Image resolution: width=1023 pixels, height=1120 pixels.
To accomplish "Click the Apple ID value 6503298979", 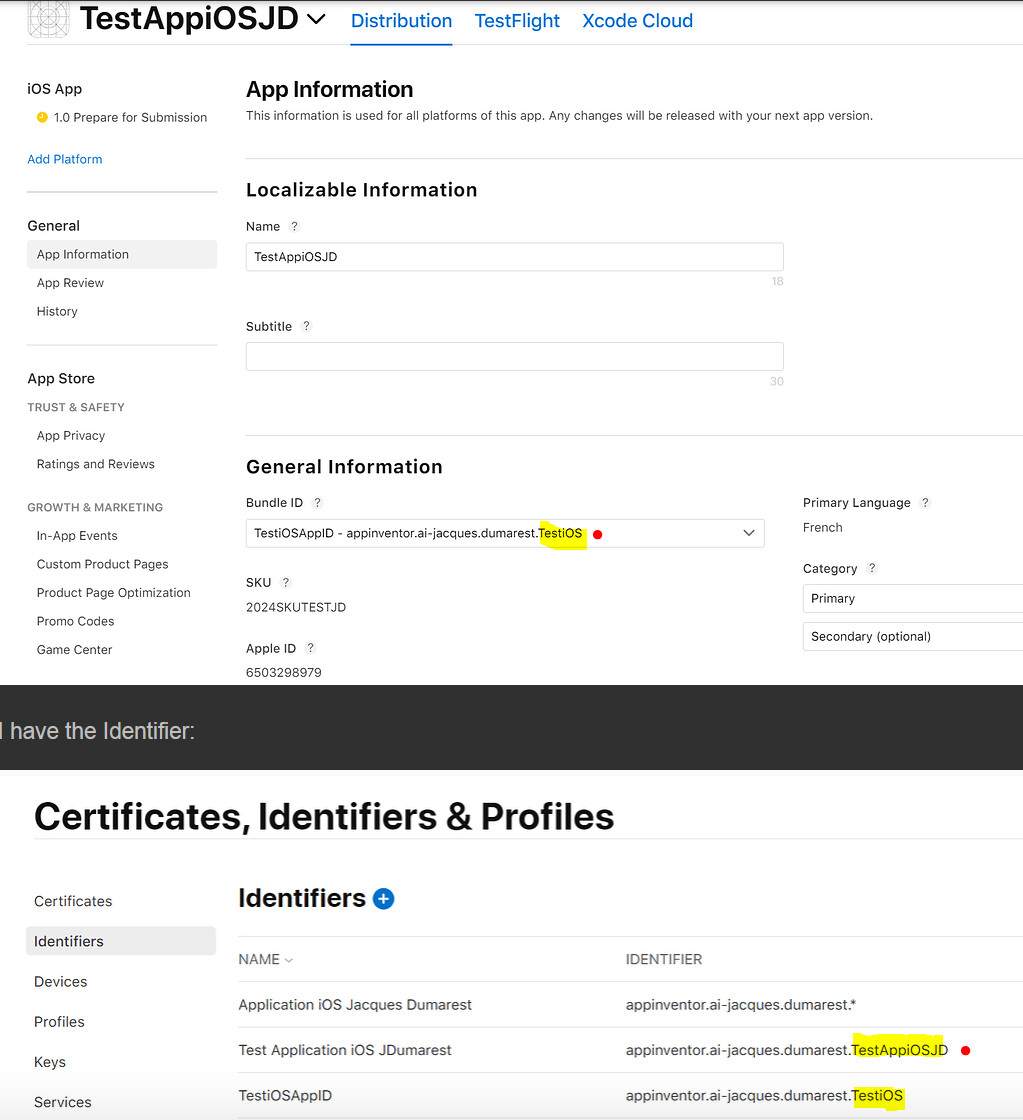I will 284,673.
